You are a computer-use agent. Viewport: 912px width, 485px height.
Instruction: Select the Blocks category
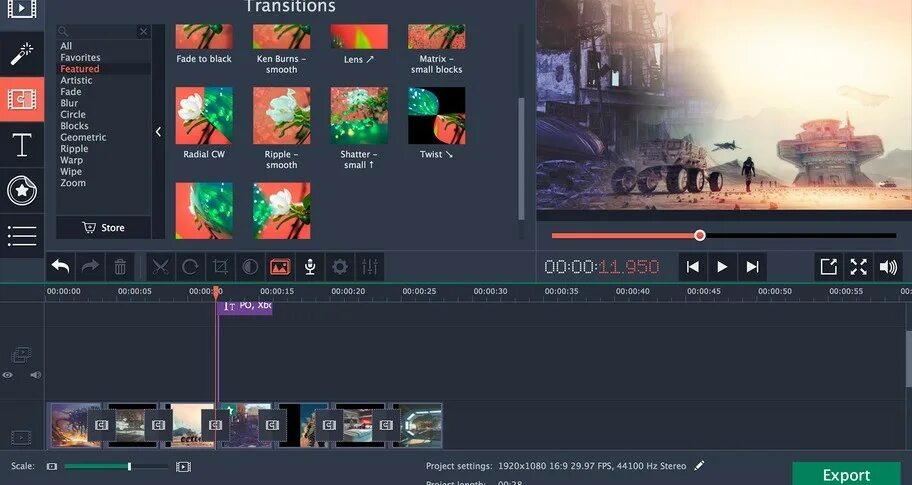click(x=74, y=126)
